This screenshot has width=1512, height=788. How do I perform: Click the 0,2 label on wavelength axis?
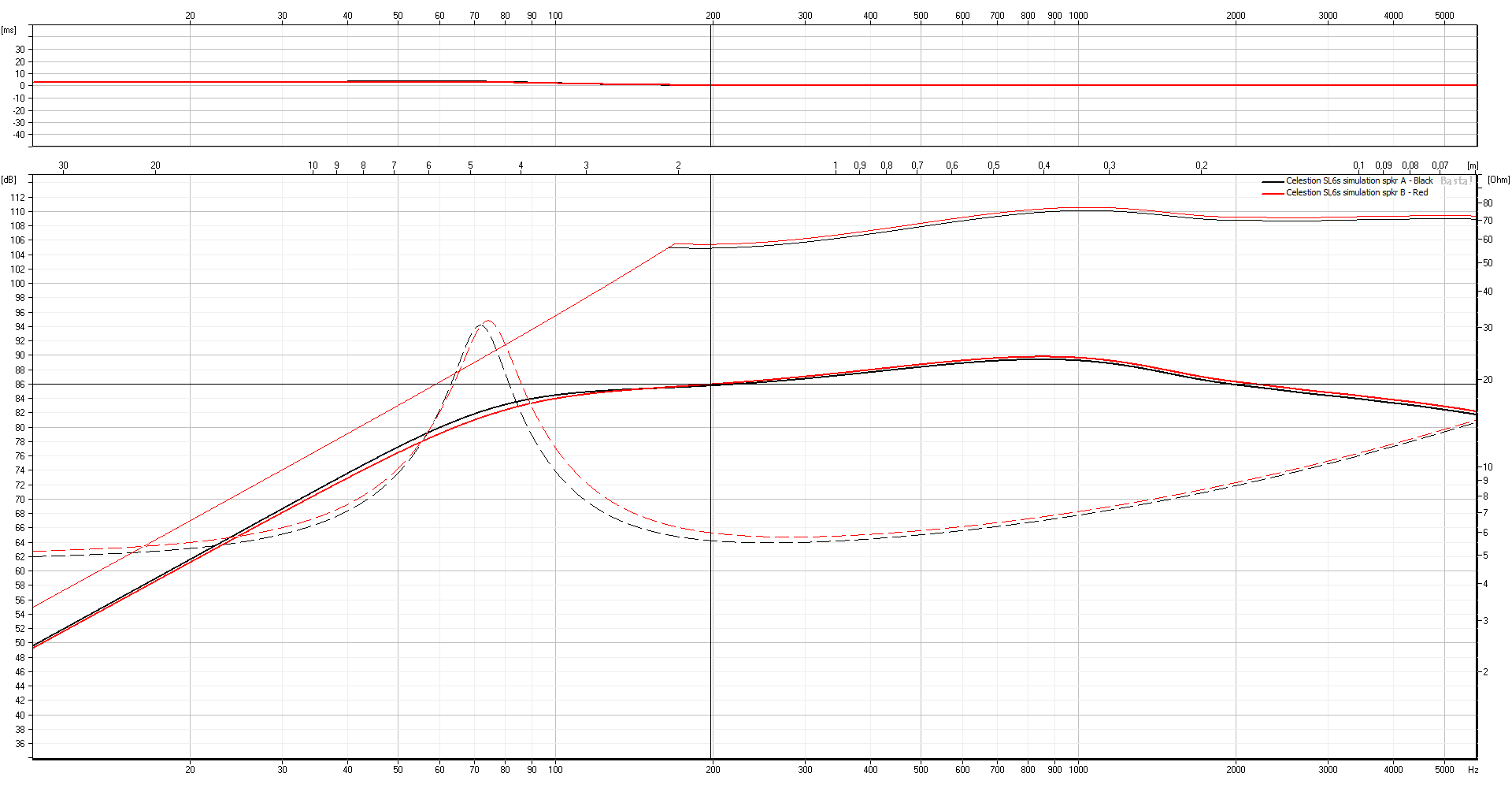click(x=1202, y=165)
